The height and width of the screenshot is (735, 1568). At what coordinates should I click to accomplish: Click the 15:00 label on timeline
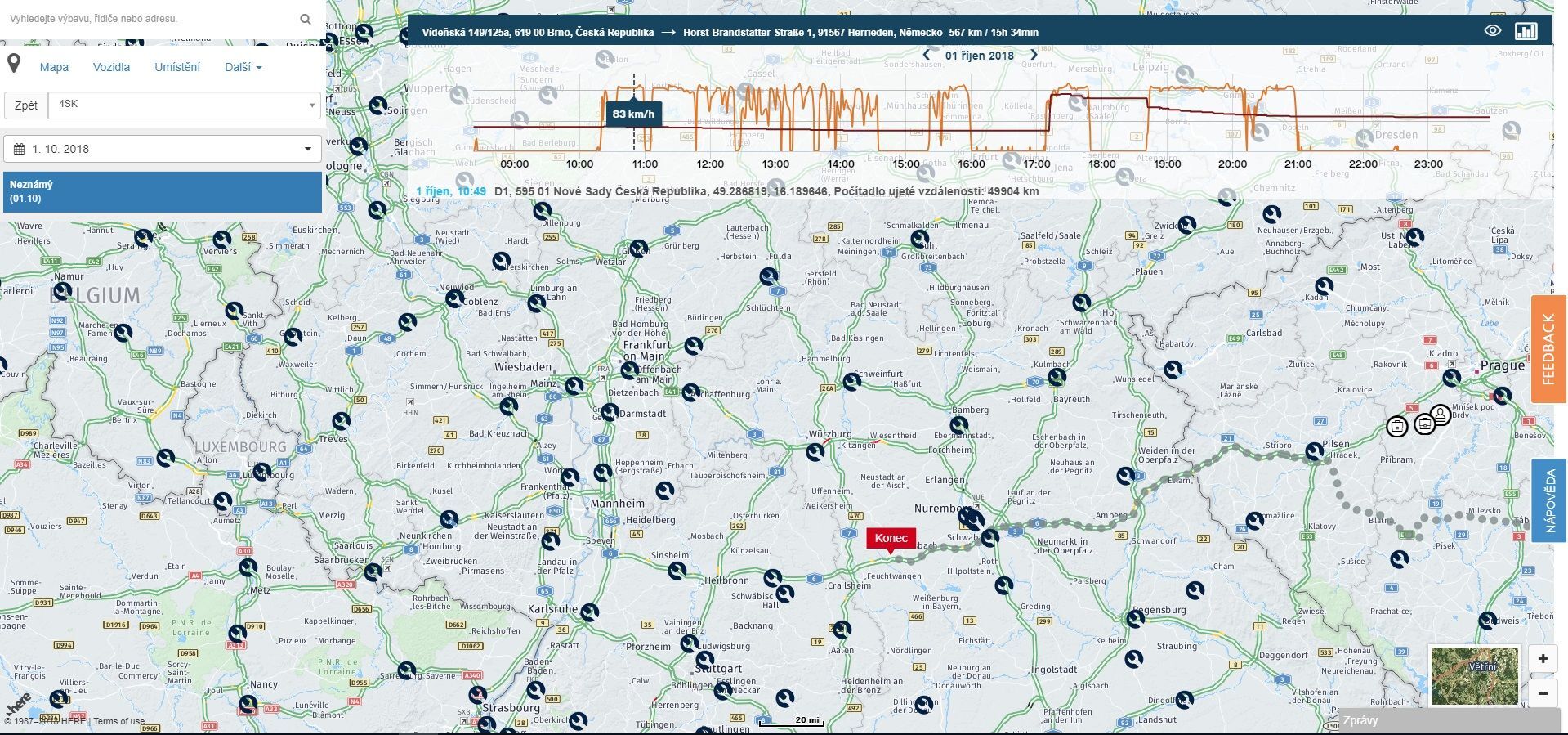905,164
